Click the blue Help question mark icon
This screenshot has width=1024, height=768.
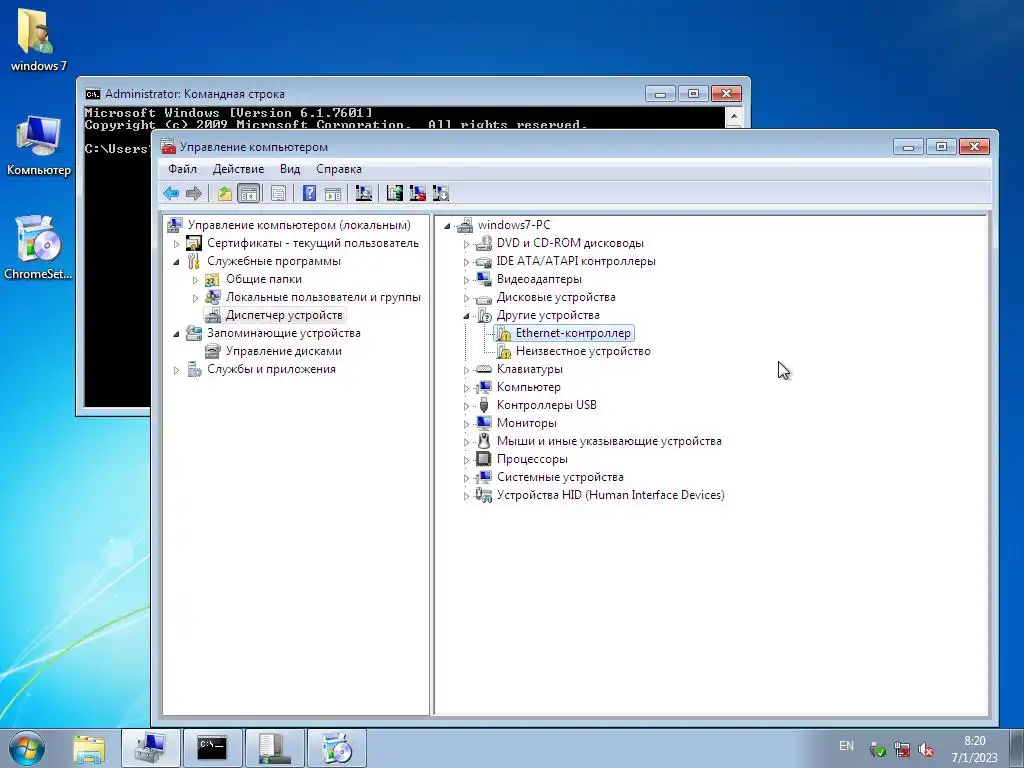(310, 193)
